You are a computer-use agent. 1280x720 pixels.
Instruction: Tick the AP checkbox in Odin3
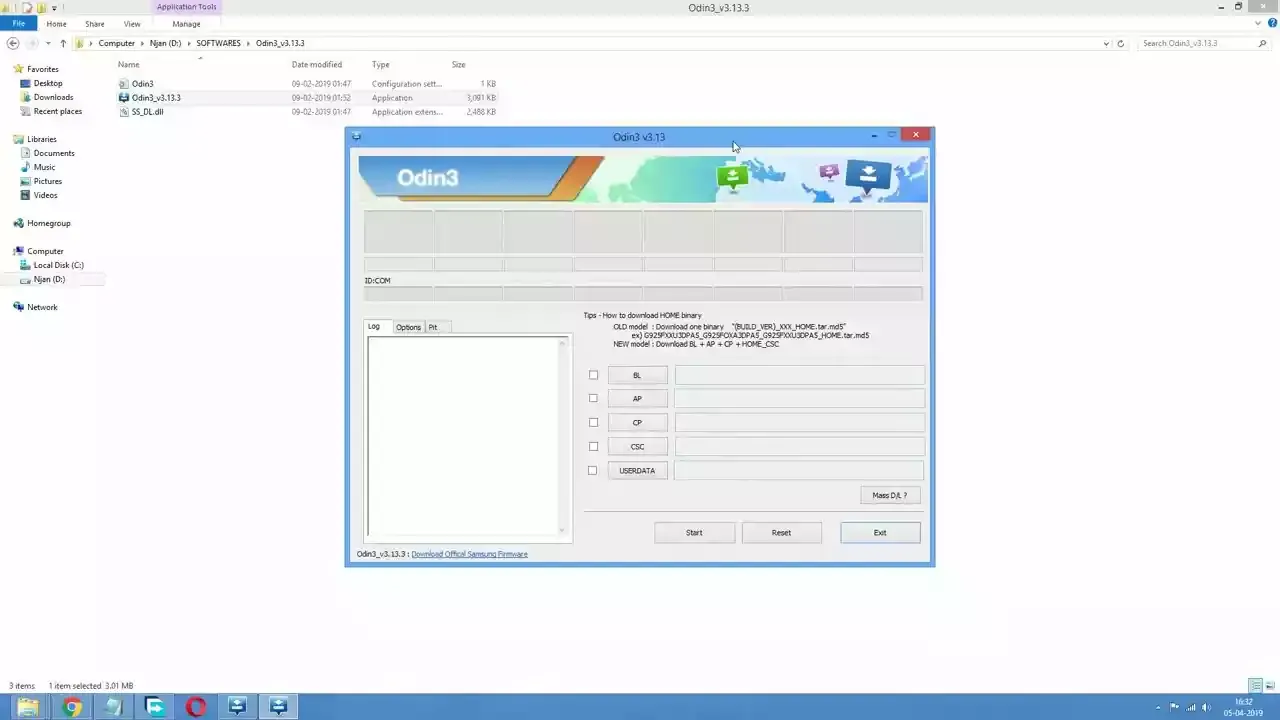pos(593,398)
